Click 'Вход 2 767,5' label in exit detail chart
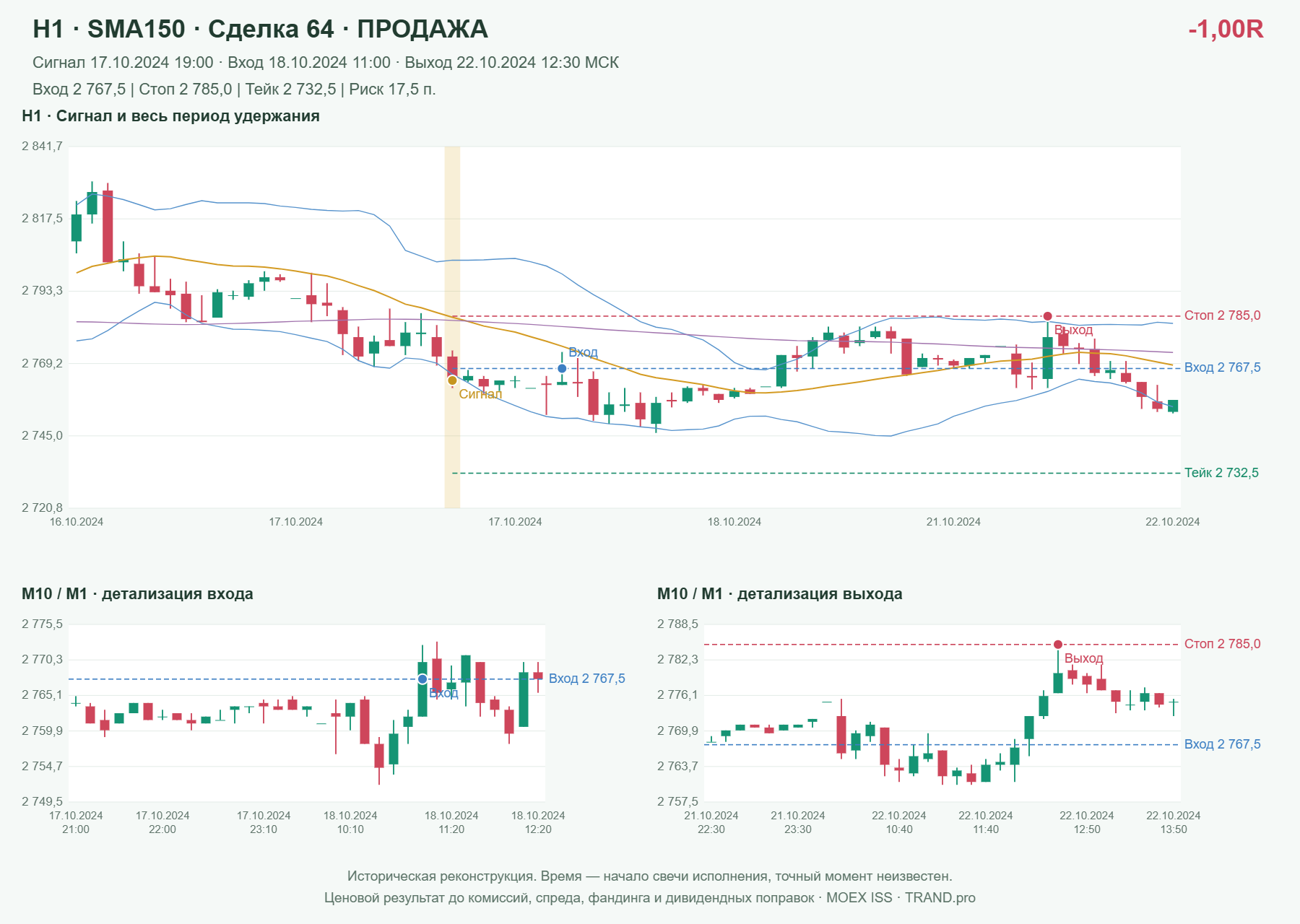This screenshot has height=924, width=1300. pos(1222,744)
